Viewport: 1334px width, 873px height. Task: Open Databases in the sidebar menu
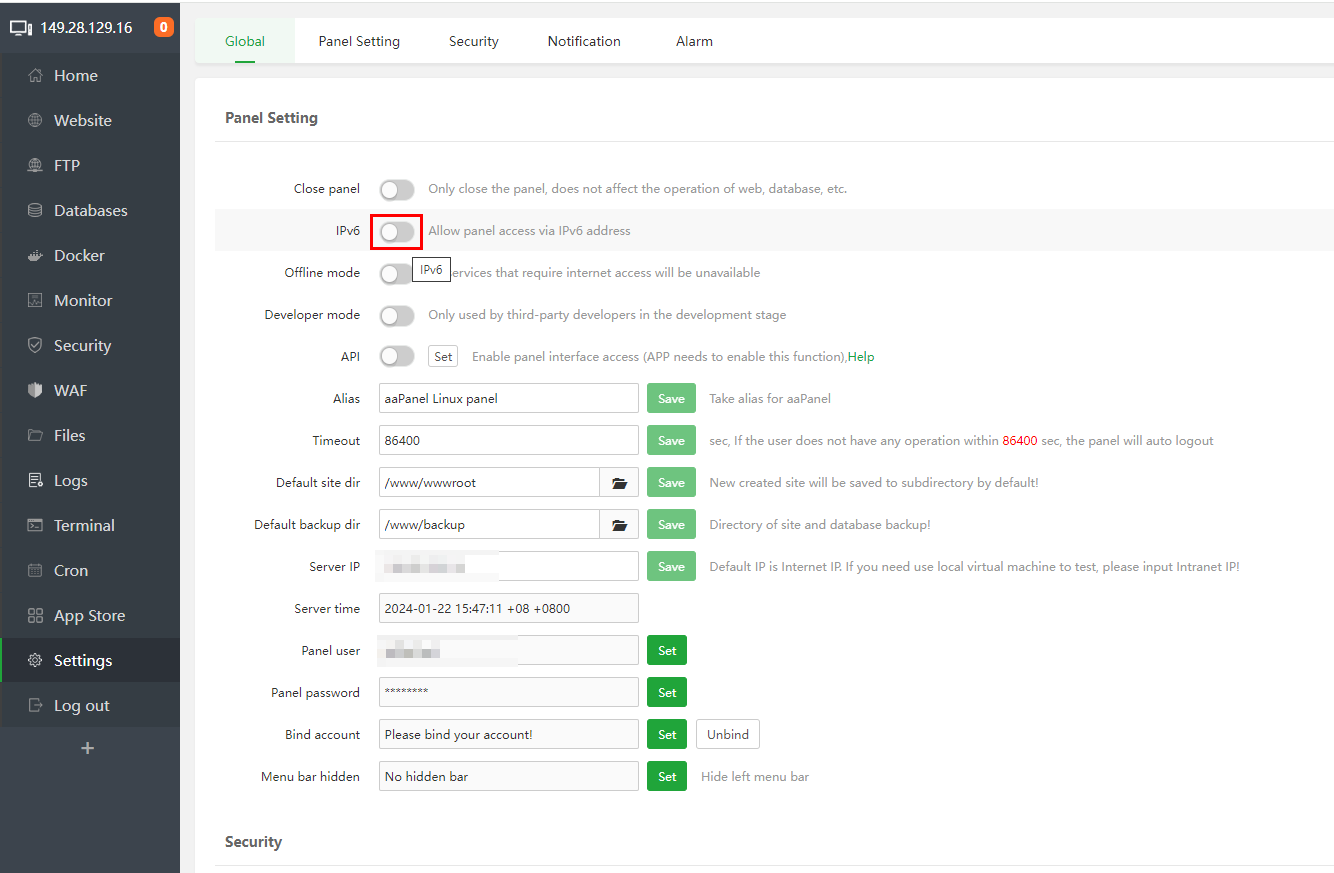click(90, 211)
